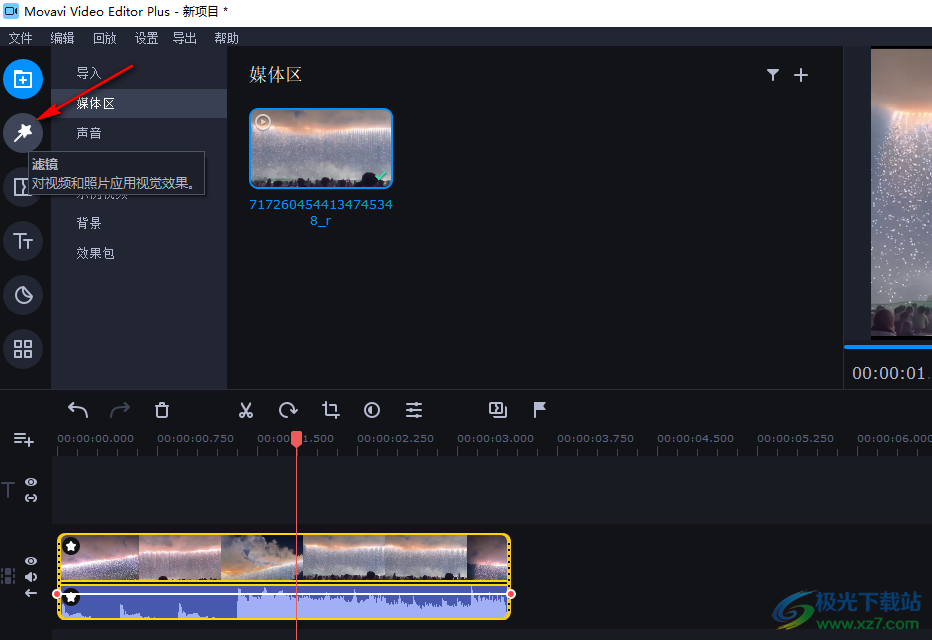The height and width of the screenshot is (640, 932).
Task: Open the 设置 menu
Action: point(146,38)
